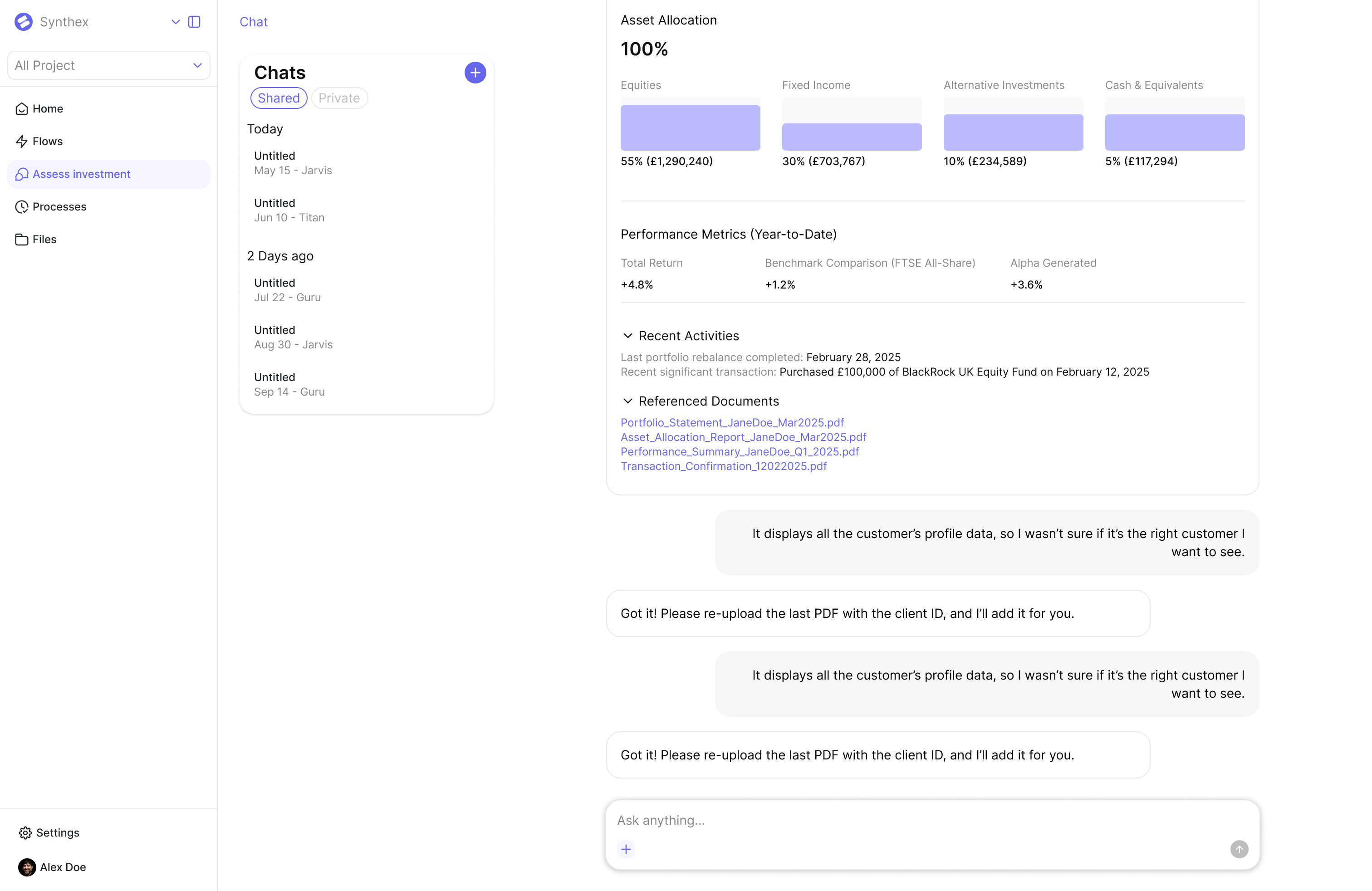Click the +1.2% Benchmark Comparison value
1372x891 pixels.
tap(779, 285)
